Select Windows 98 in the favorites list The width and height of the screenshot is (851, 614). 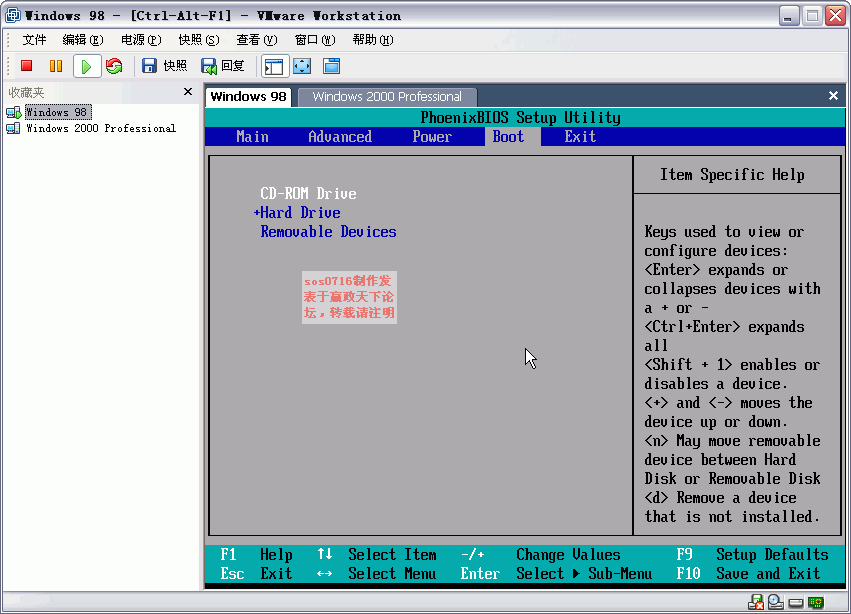56,112
